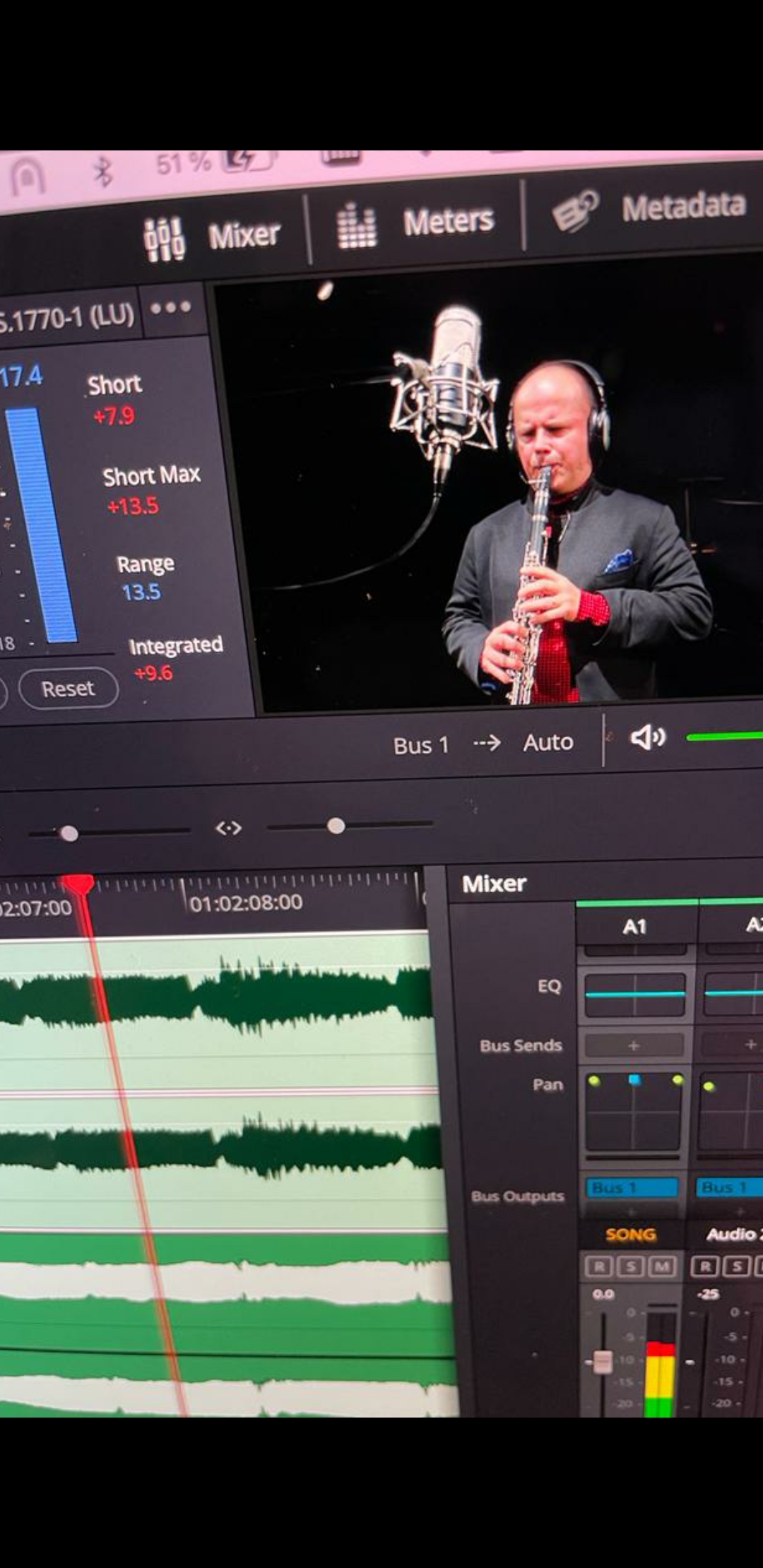The image size is (763, 1568).
Task: Click the right timeline zoom slider handle
Action: [x=336, y=826]
